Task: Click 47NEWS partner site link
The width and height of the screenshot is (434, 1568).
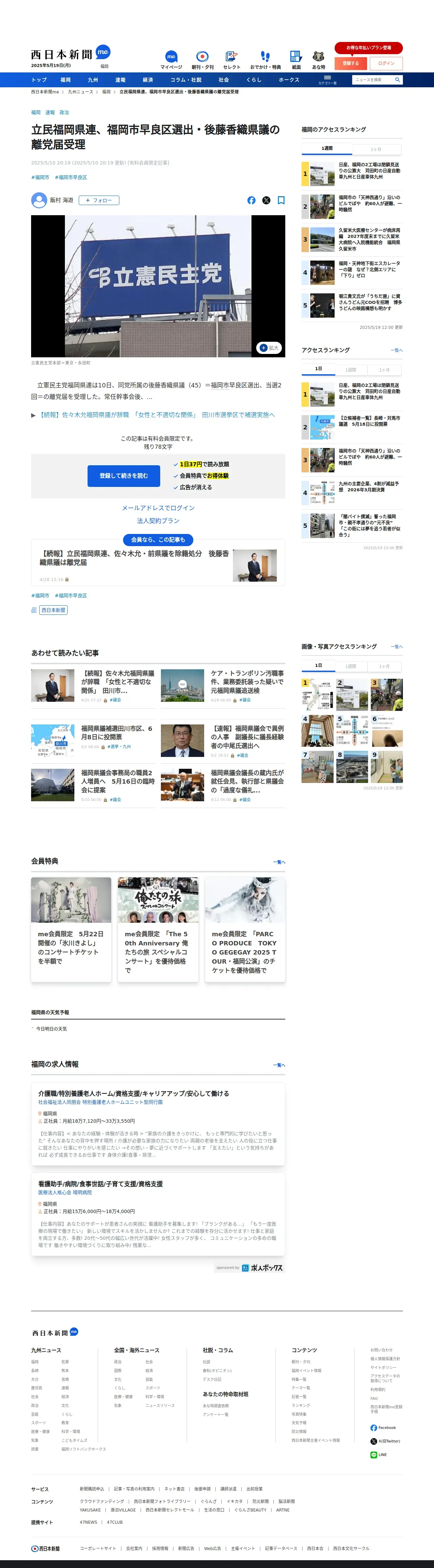Action: [88, 1522]
